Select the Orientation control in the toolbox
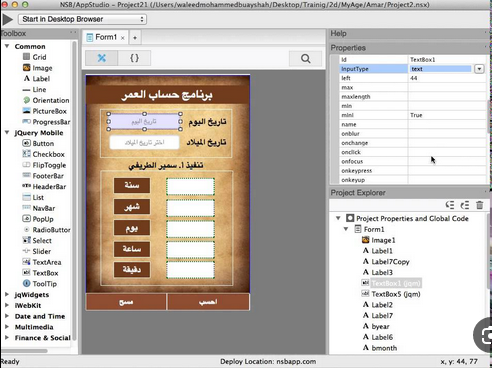 click(46, 100)
